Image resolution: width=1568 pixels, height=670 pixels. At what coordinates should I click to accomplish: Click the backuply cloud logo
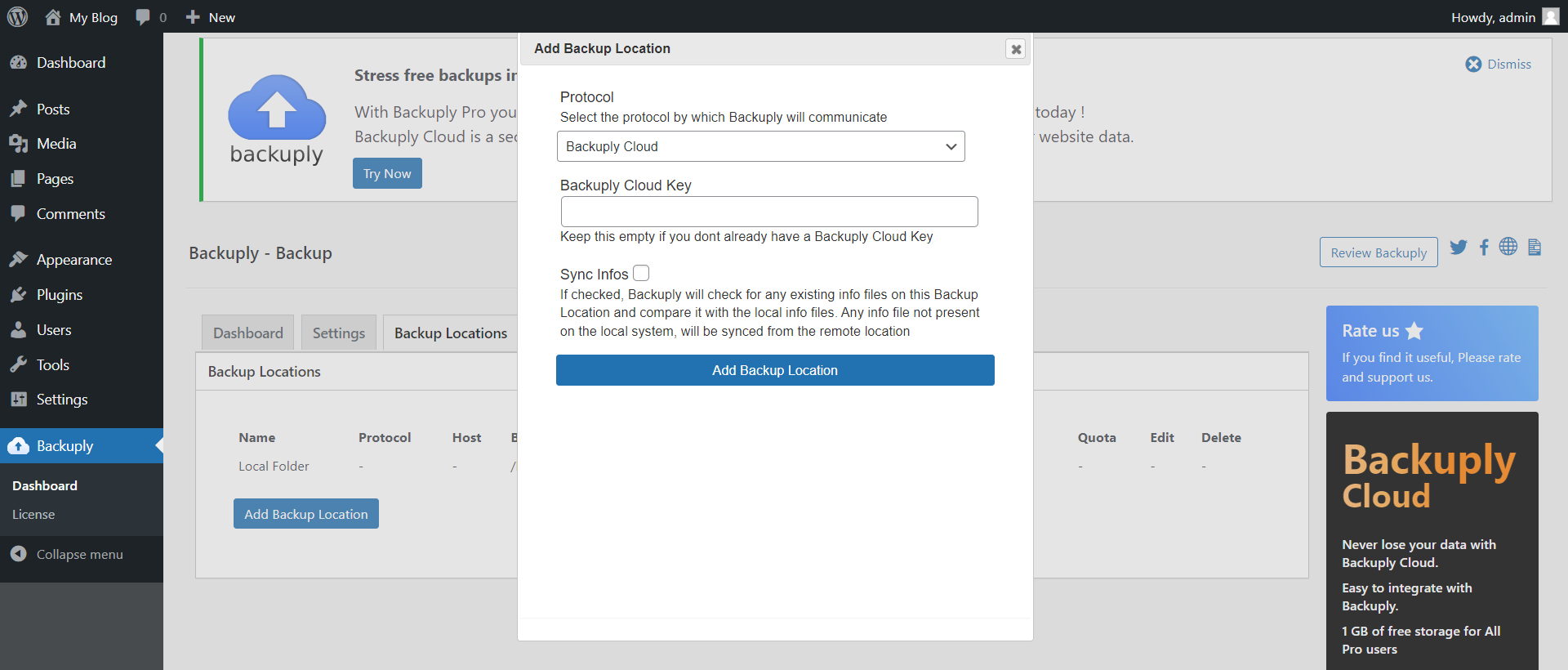pyautogui.click(x=277, y=119)
